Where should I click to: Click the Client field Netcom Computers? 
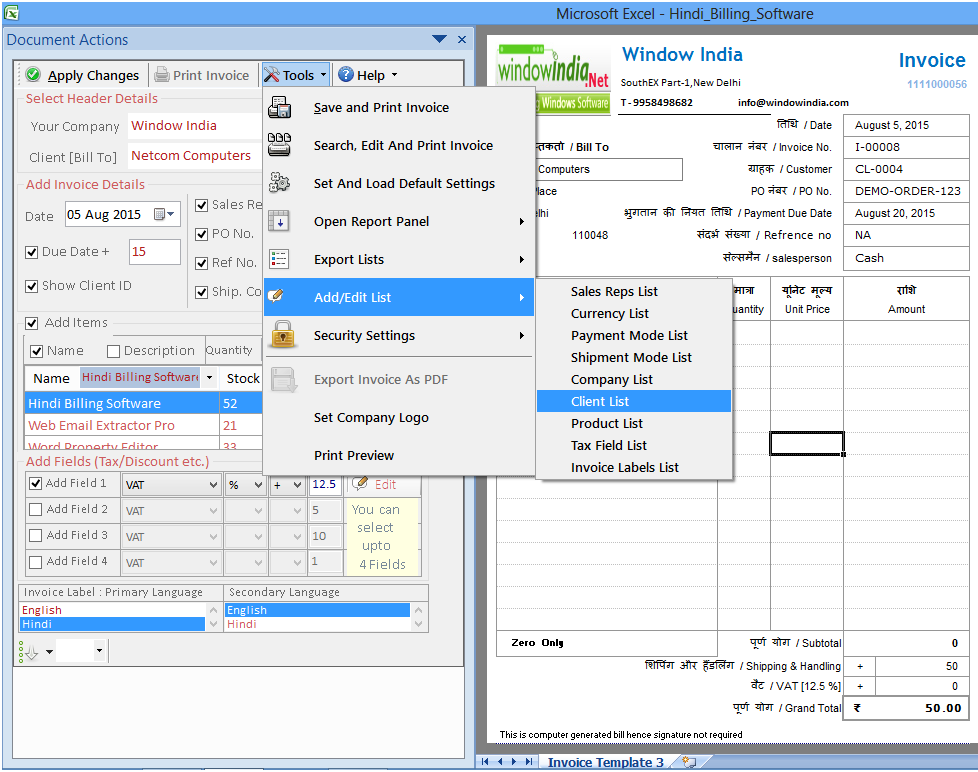click(195, 156)
